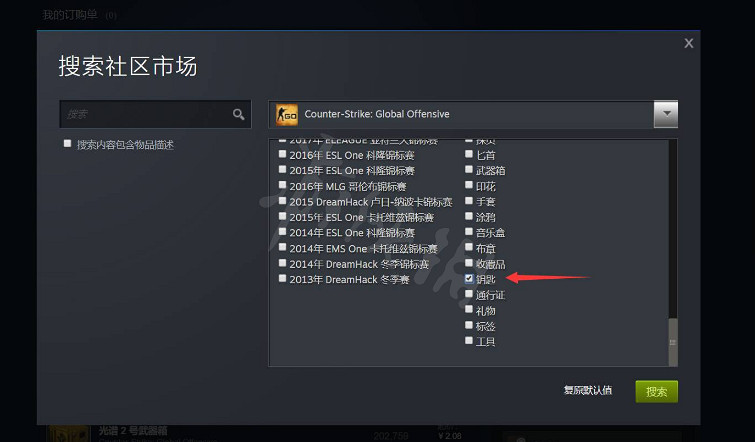Click the green 搜索 button
Screen dimensions: 755x442
coord(656,391)
